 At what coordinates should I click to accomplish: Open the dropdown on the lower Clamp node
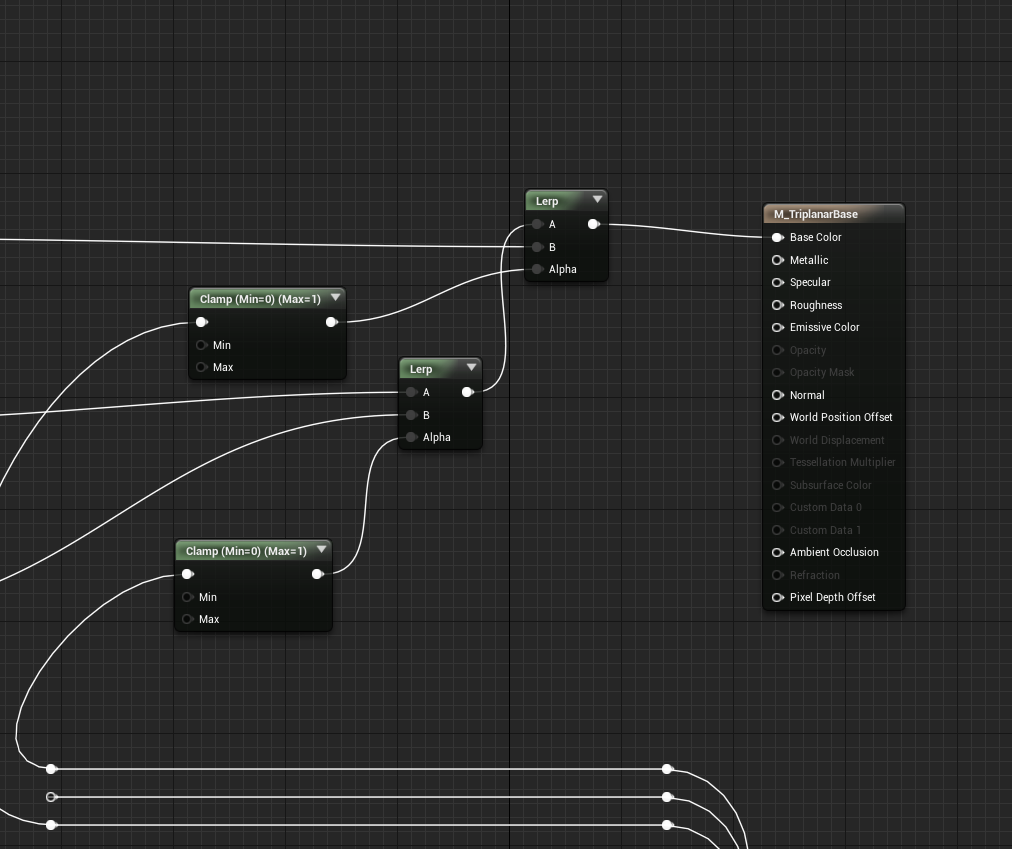(x=321, y=549)
